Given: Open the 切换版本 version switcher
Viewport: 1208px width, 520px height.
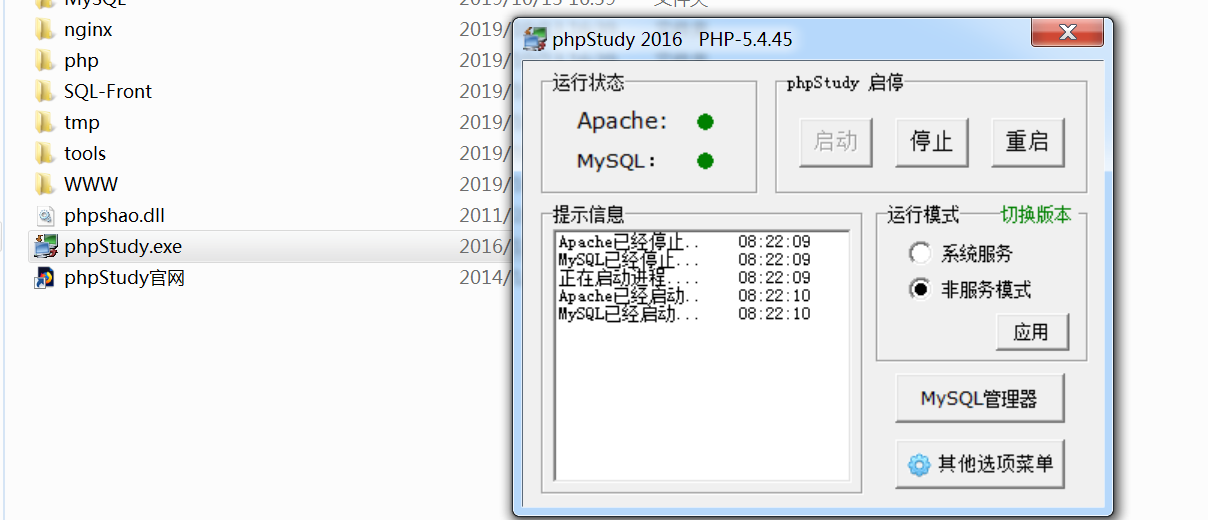Looking at the screenshot, I should point(1036,215).
